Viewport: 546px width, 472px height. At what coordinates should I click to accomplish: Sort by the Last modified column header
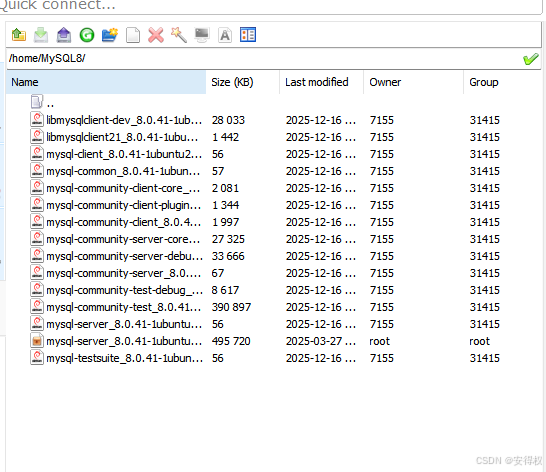321,82
